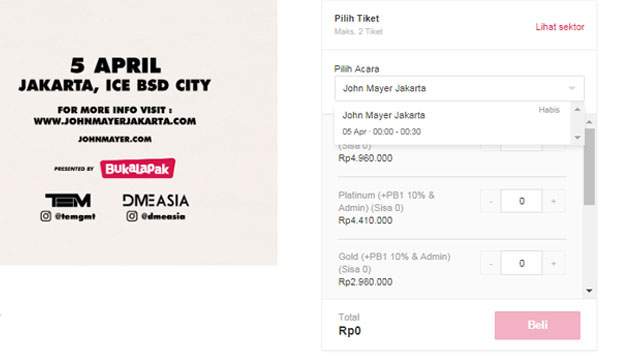Click the Pilih Acara box showing John Mayer Jakarta
This screenshot has width=642, height=361.
pyautogui.click(x=459, y=88)
